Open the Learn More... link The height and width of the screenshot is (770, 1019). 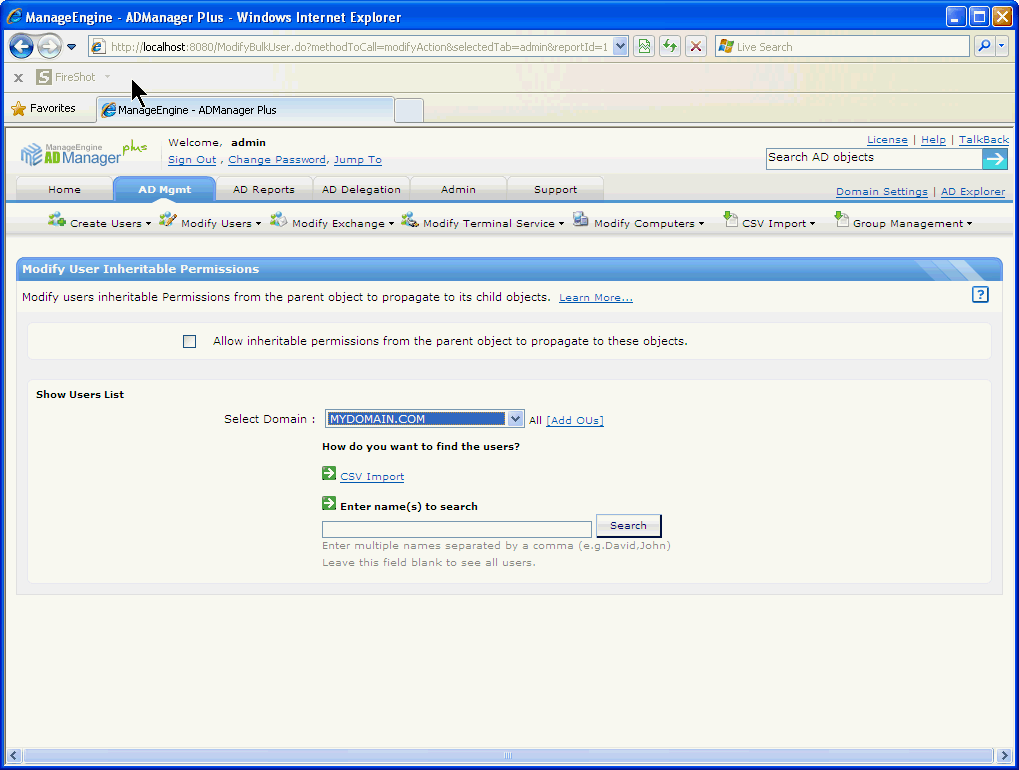596,298
